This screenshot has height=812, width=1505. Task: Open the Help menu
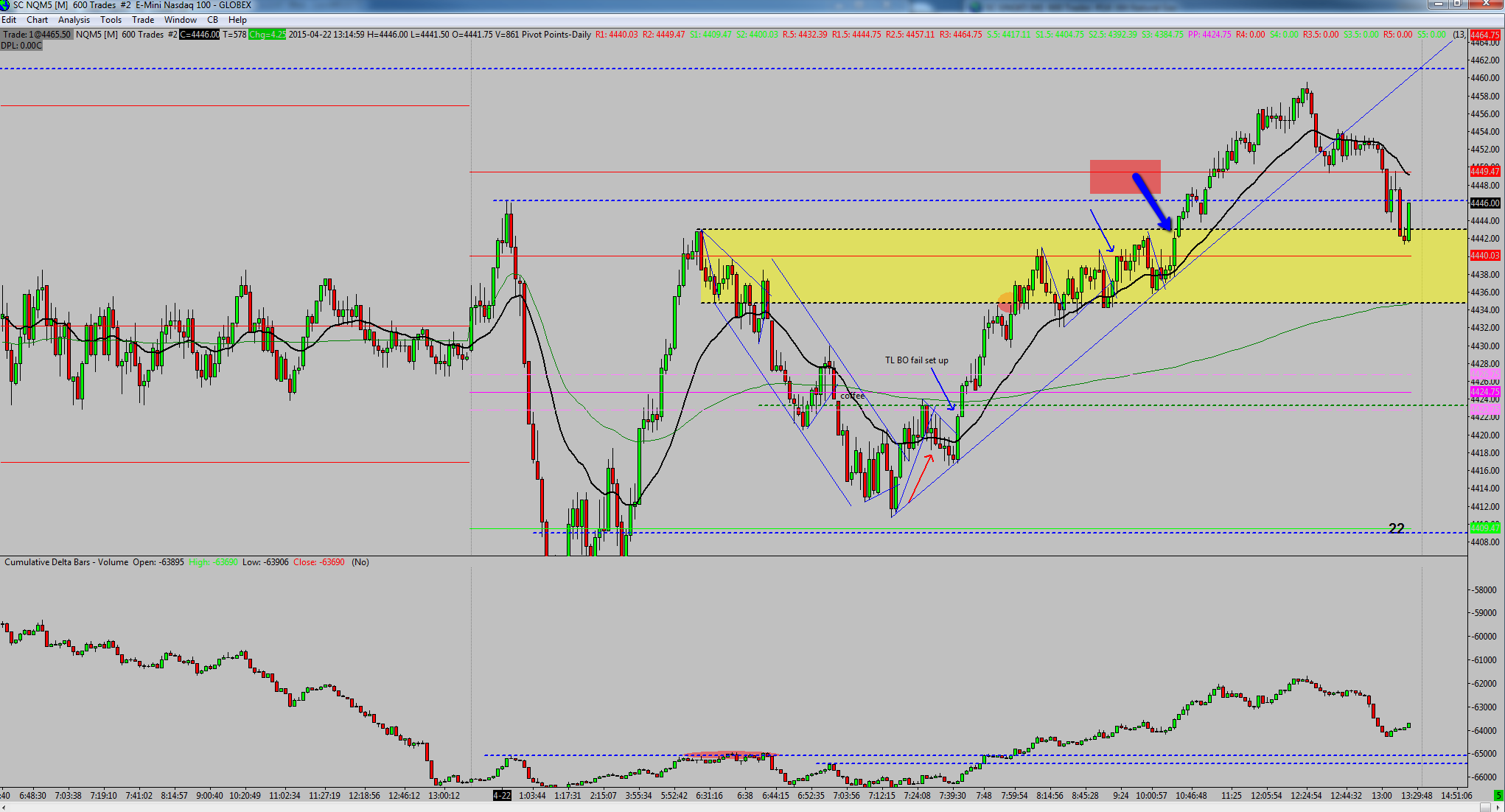237,20
